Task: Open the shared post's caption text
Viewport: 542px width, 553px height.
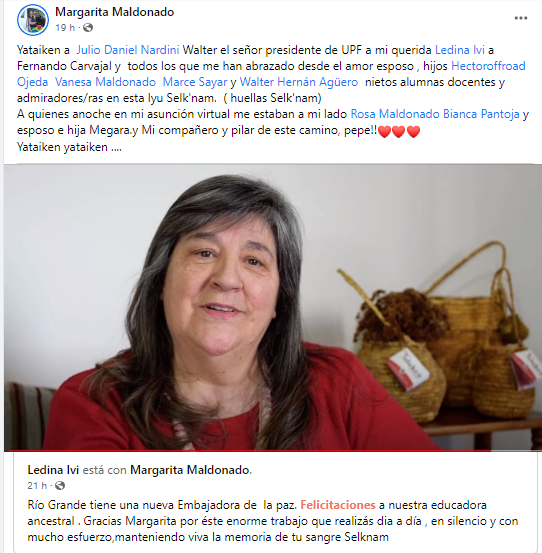Action: (273, 521)
